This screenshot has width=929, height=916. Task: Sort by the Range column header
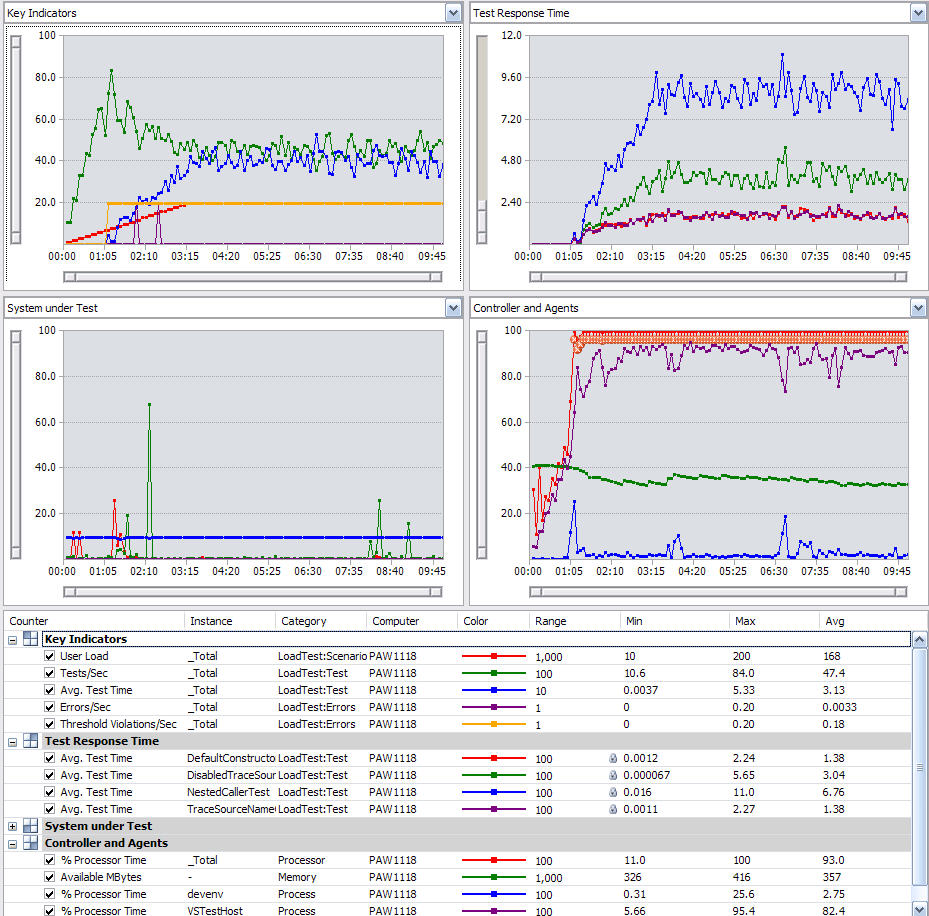pos(575,621)
